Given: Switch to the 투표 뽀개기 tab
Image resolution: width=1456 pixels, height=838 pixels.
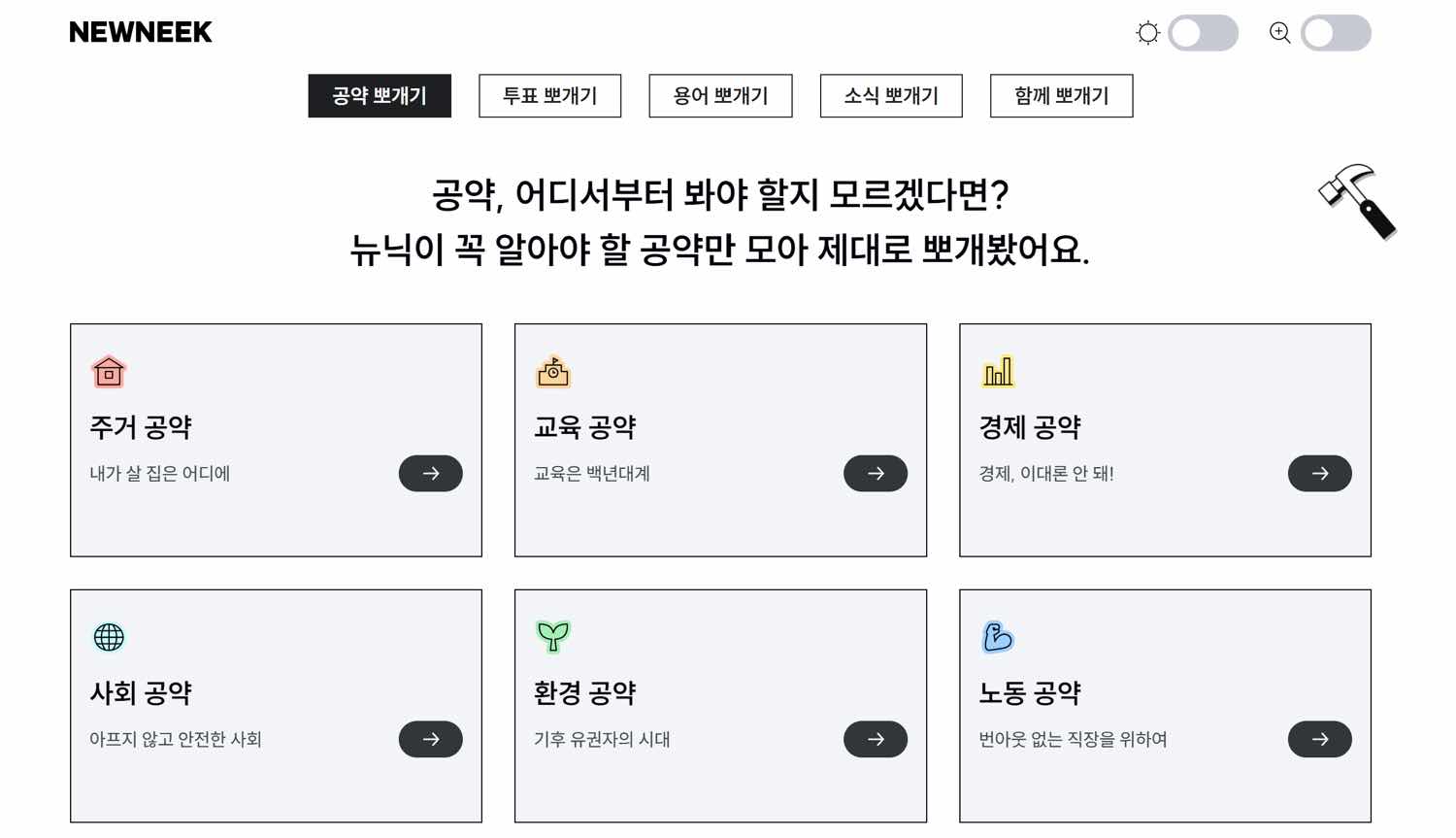Looking at the screenshot, I should click(549, 96).
